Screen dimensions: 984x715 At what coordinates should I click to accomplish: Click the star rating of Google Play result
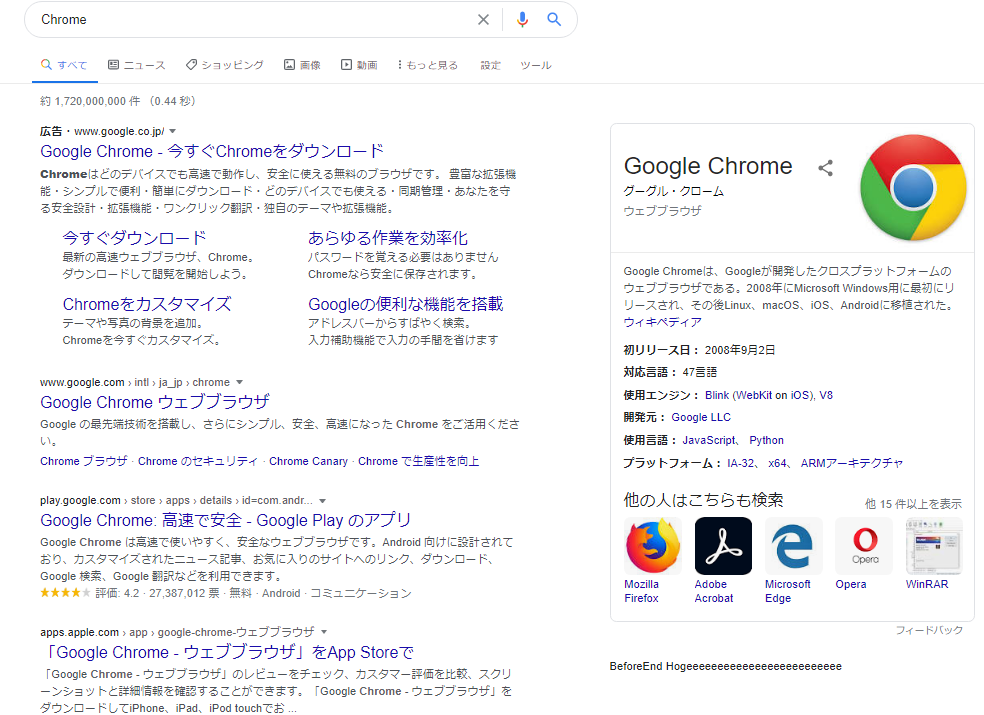click(65, 593)
